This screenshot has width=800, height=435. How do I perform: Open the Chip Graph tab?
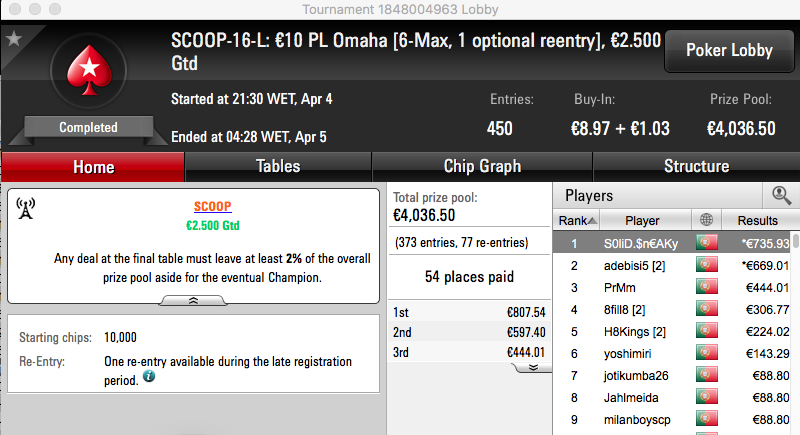[482, 166]
